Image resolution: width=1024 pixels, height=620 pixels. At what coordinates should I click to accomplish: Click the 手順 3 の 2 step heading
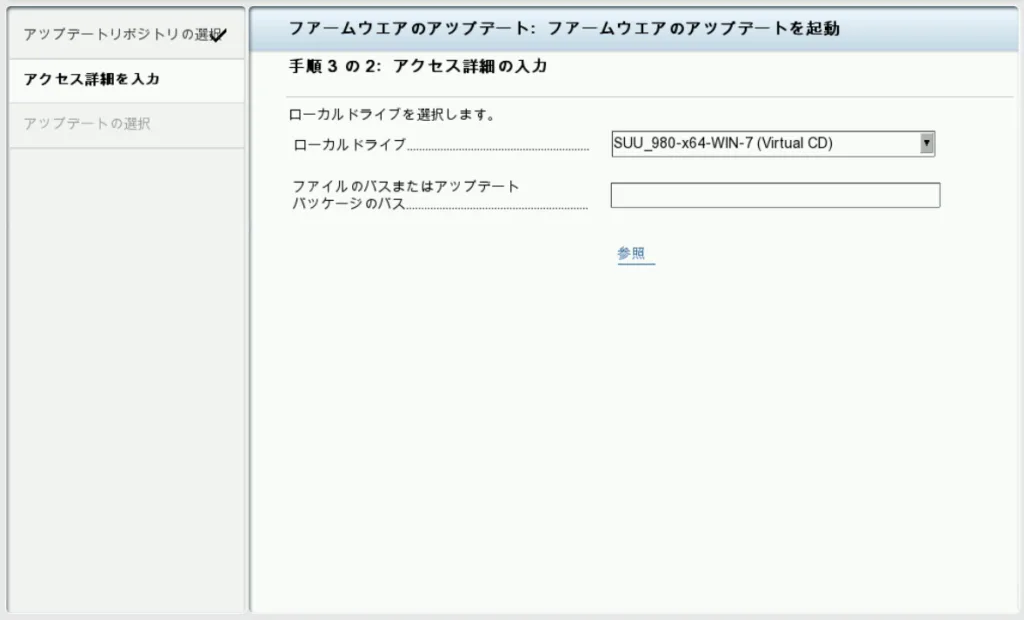[335, 67]
